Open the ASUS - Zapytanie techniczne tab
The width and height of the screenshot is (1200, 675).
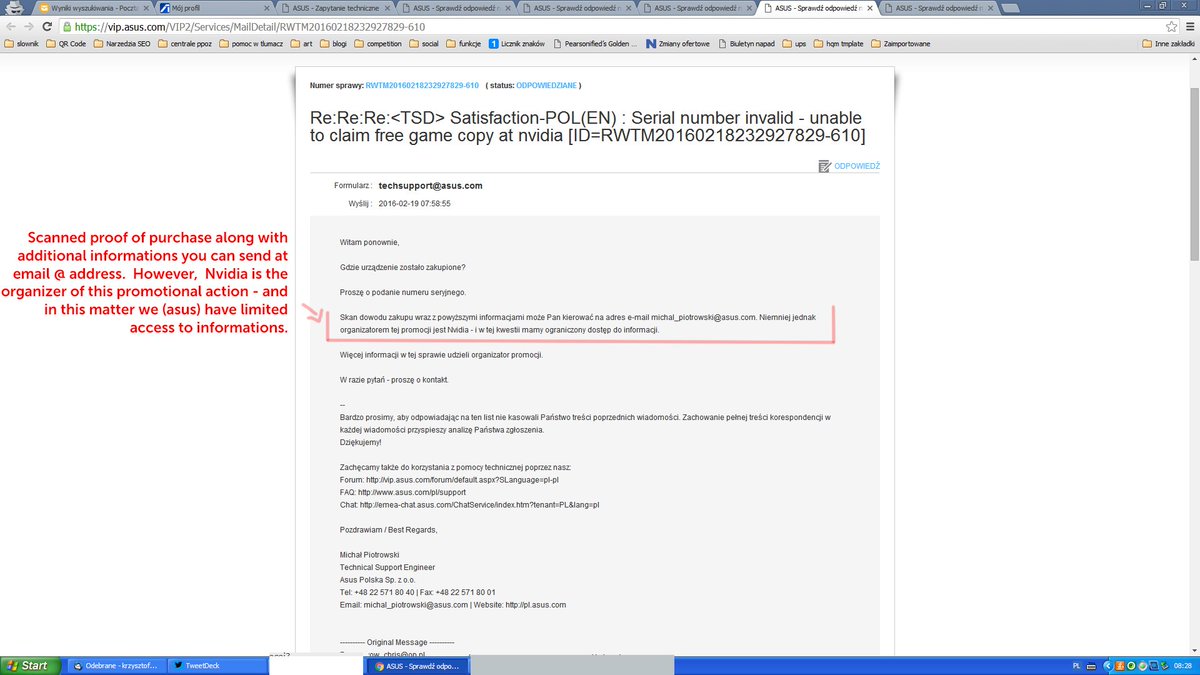[x=337, y=8]
